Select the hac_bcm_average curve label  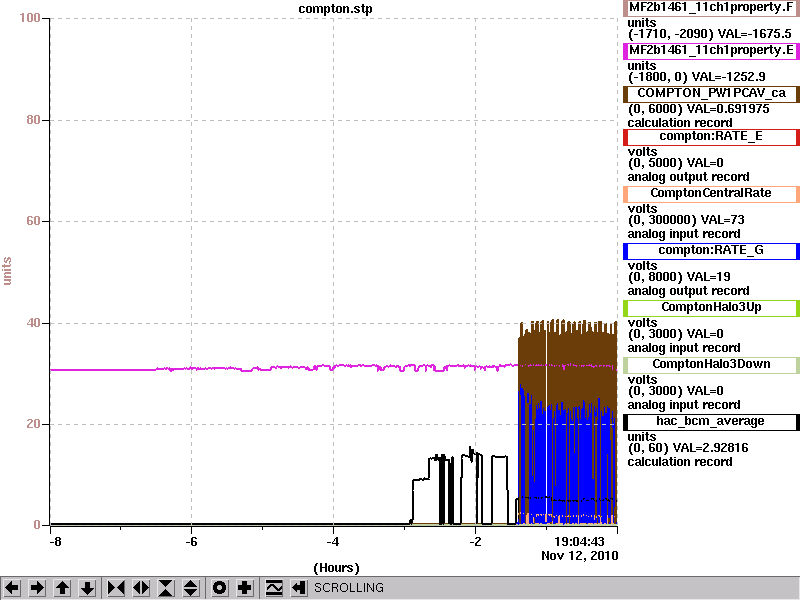tap(711, 422)
